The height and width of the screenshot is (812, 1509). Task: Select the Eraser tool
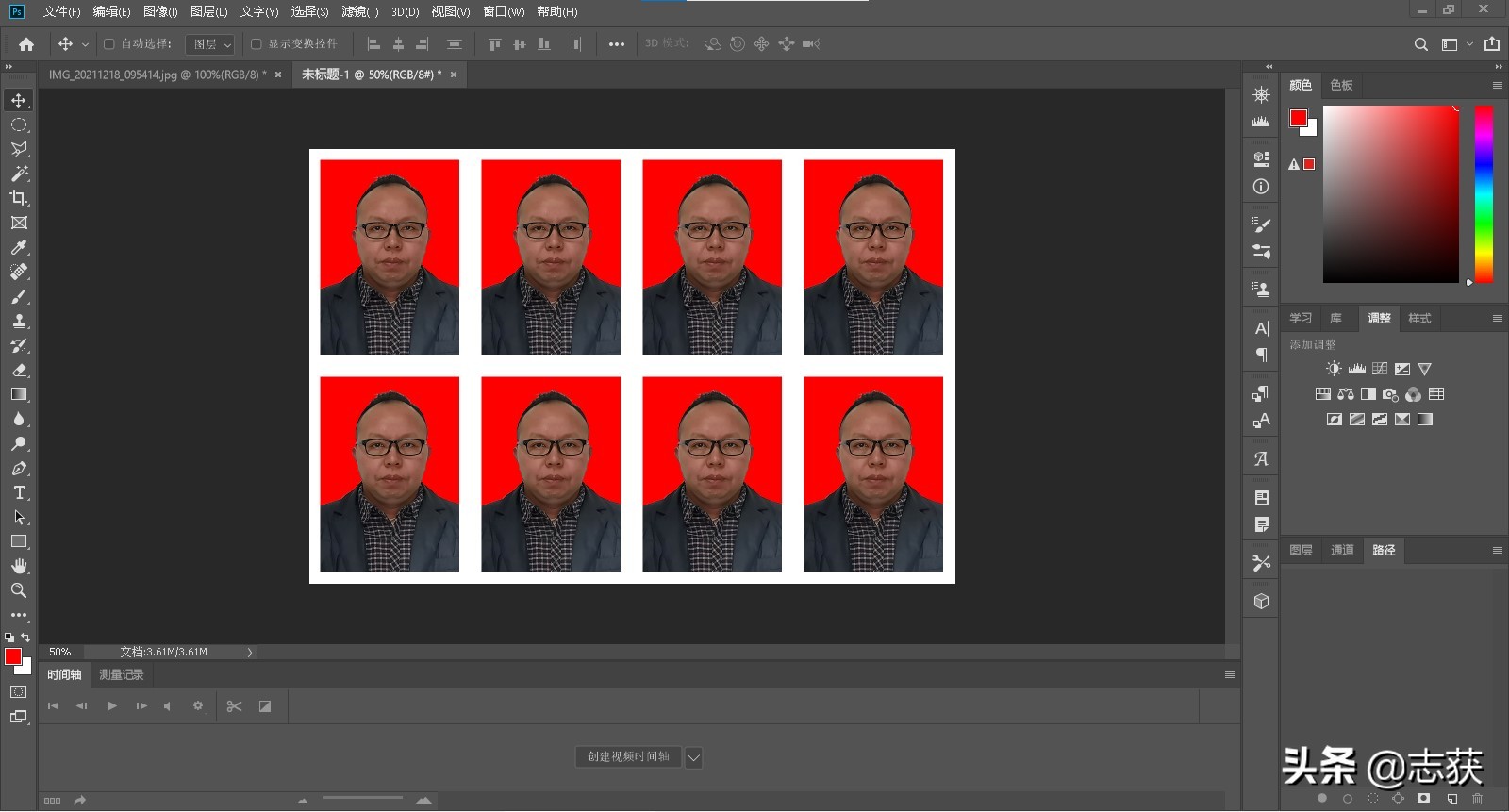tap(19, 370)
